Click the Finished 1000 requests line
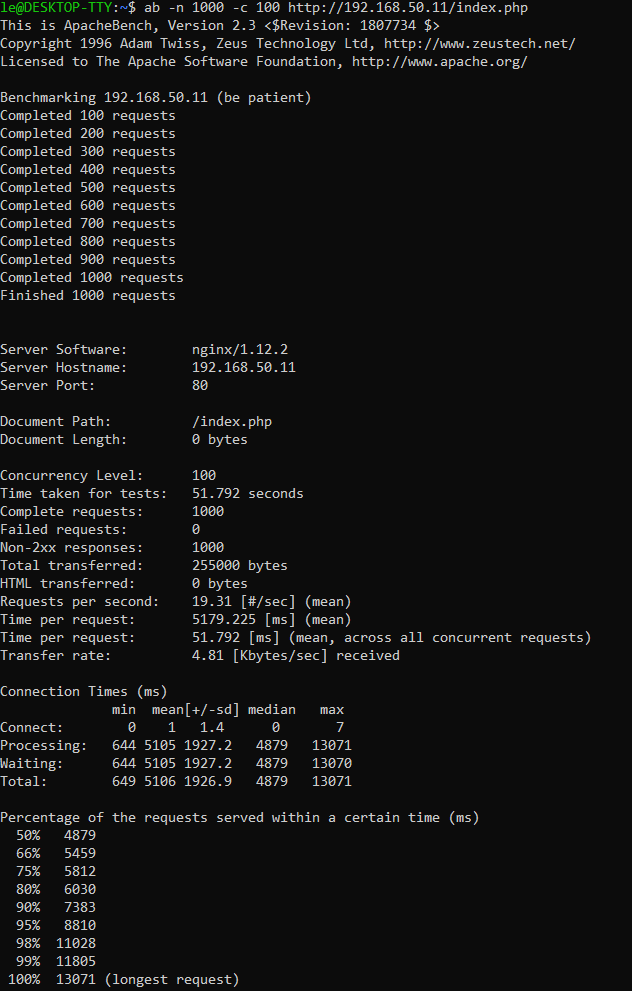The image size is (632, 991). click(88, 296)
